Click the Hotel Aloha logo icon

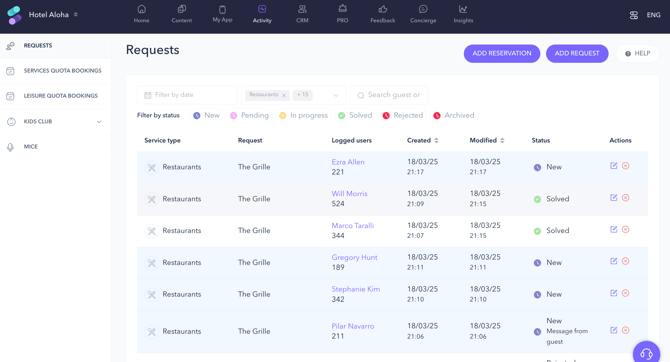tap(14, 15)
